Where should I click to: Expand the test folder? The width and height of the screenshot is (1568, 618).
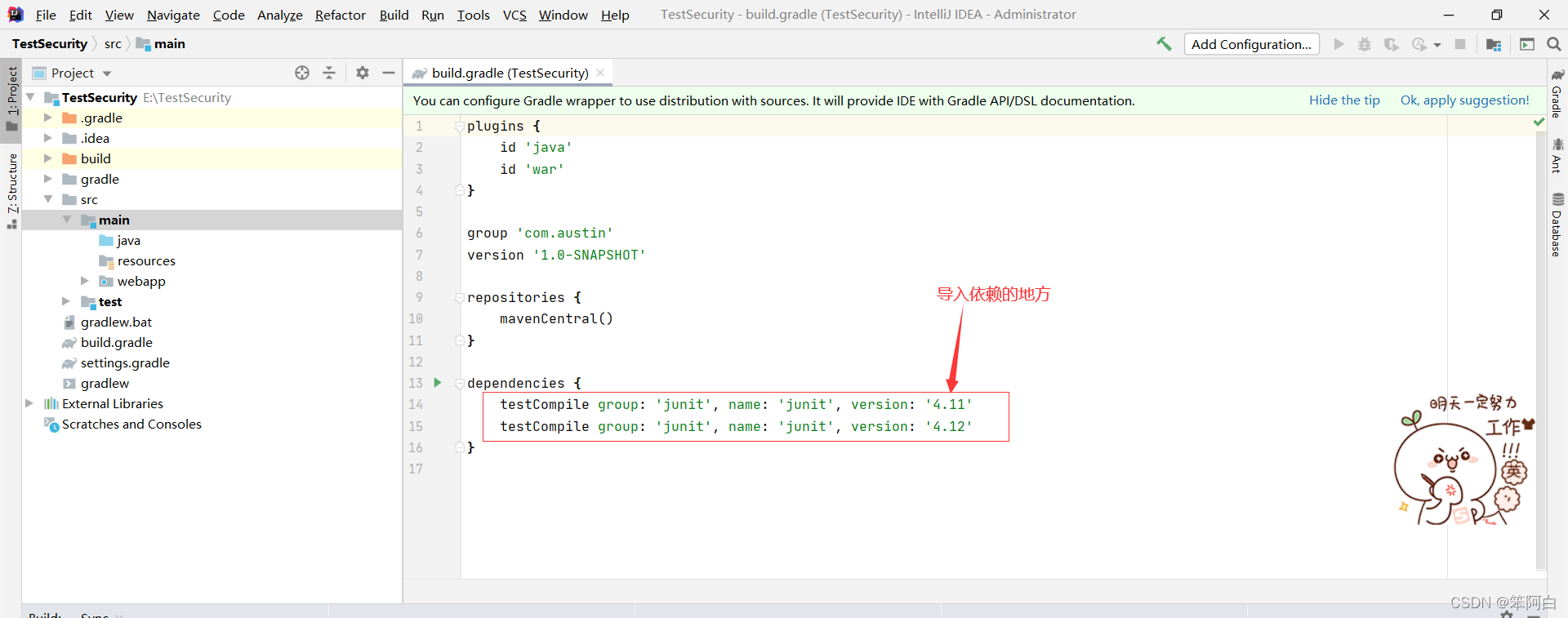[x=67, y=301]
